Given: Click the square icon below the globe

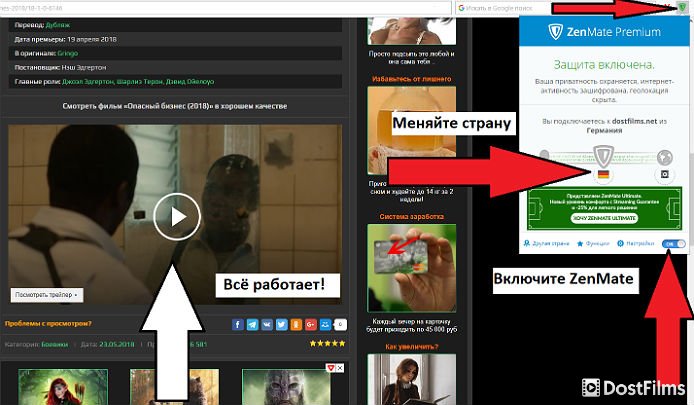Looking at the screenshot, I should [x=664, y=174].
